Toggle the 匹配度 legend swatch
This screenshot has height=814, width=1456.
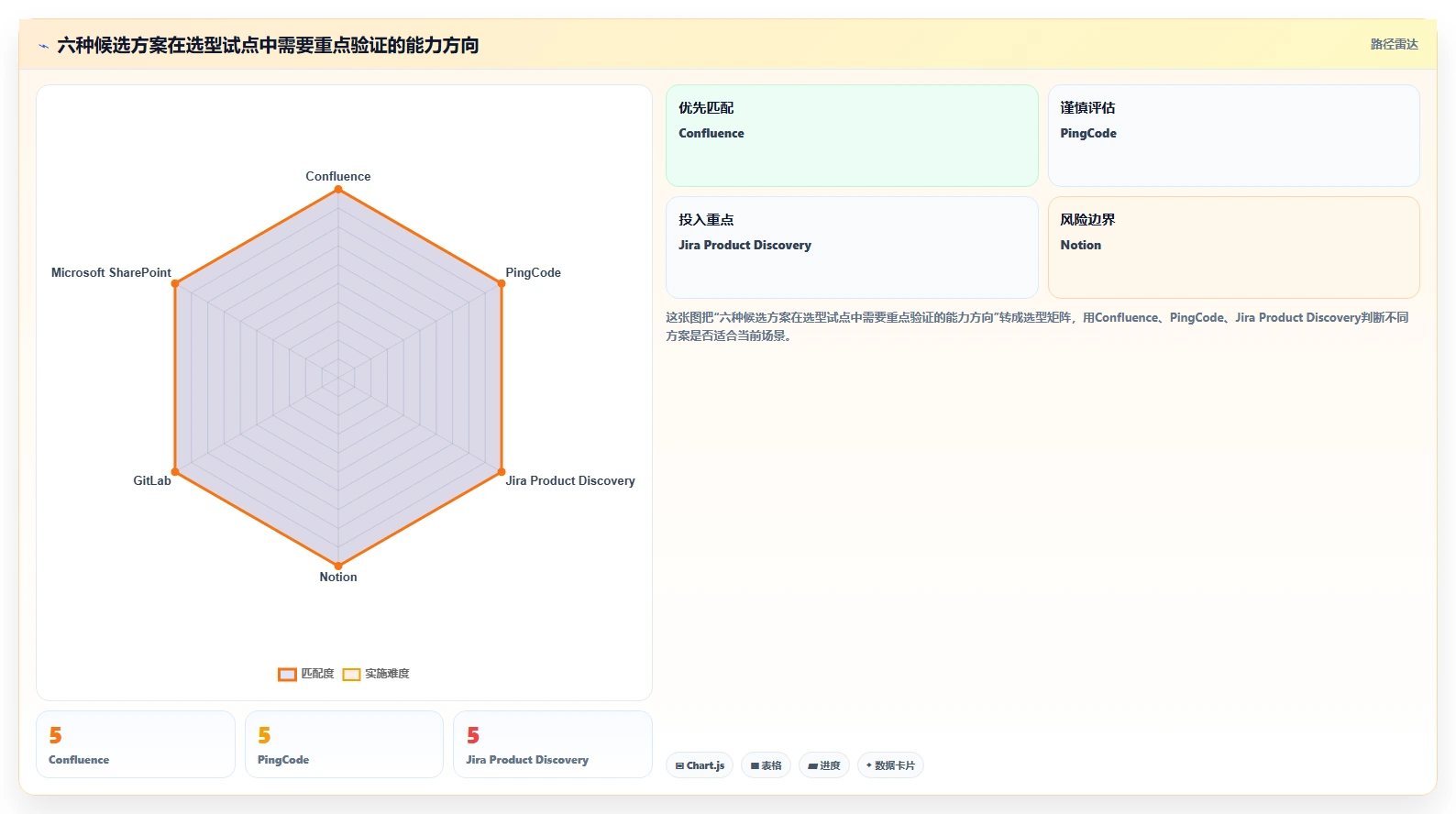pyautogui.click(x=287, y=674)
